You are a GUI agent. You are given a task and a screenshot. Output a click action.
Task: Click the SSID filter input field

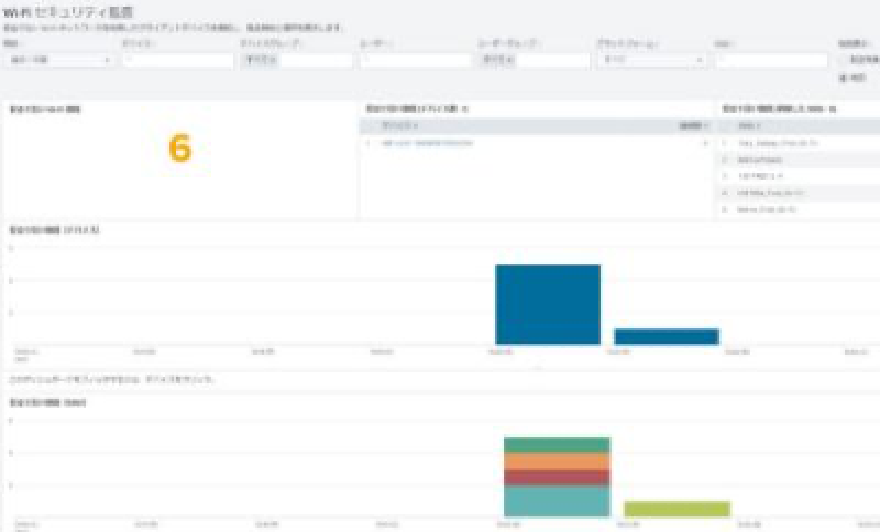769,61
